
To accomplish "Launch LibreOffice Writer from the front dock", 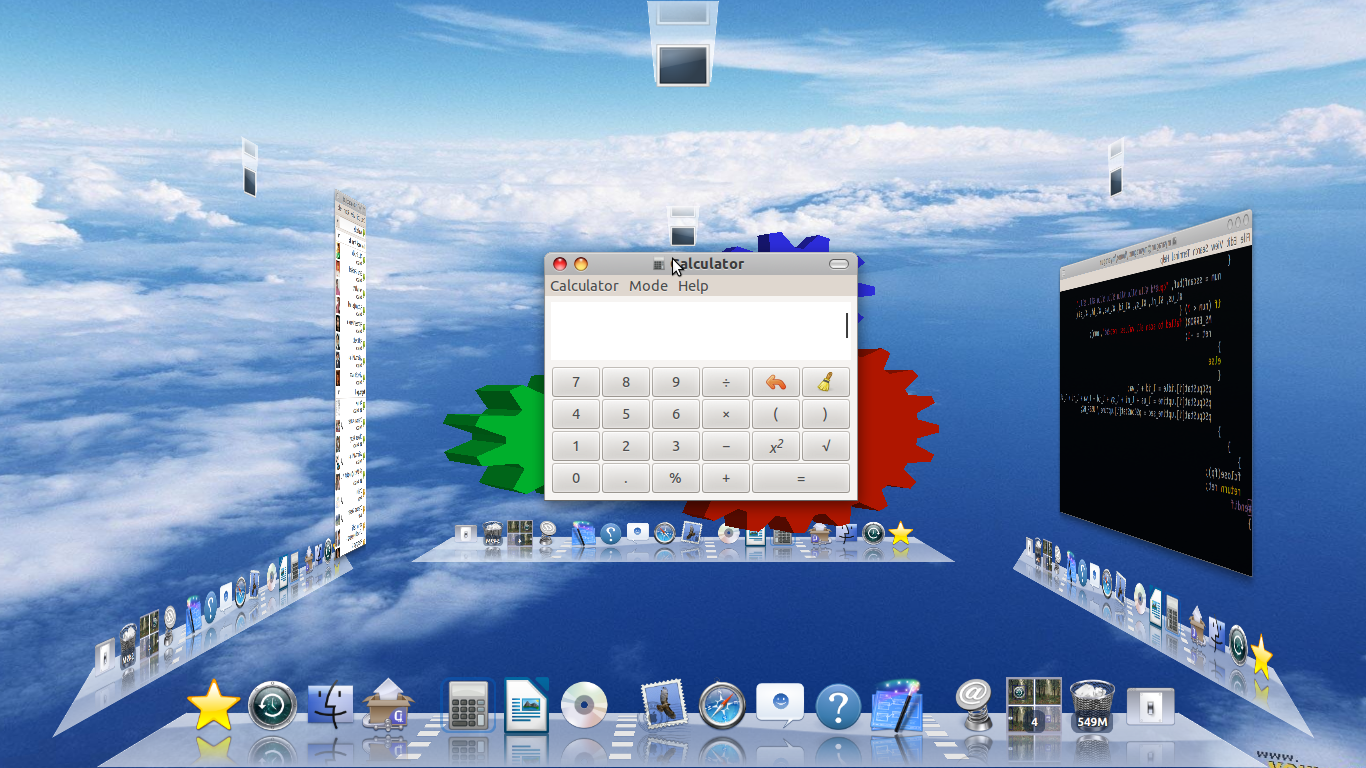I will (526, 705).
